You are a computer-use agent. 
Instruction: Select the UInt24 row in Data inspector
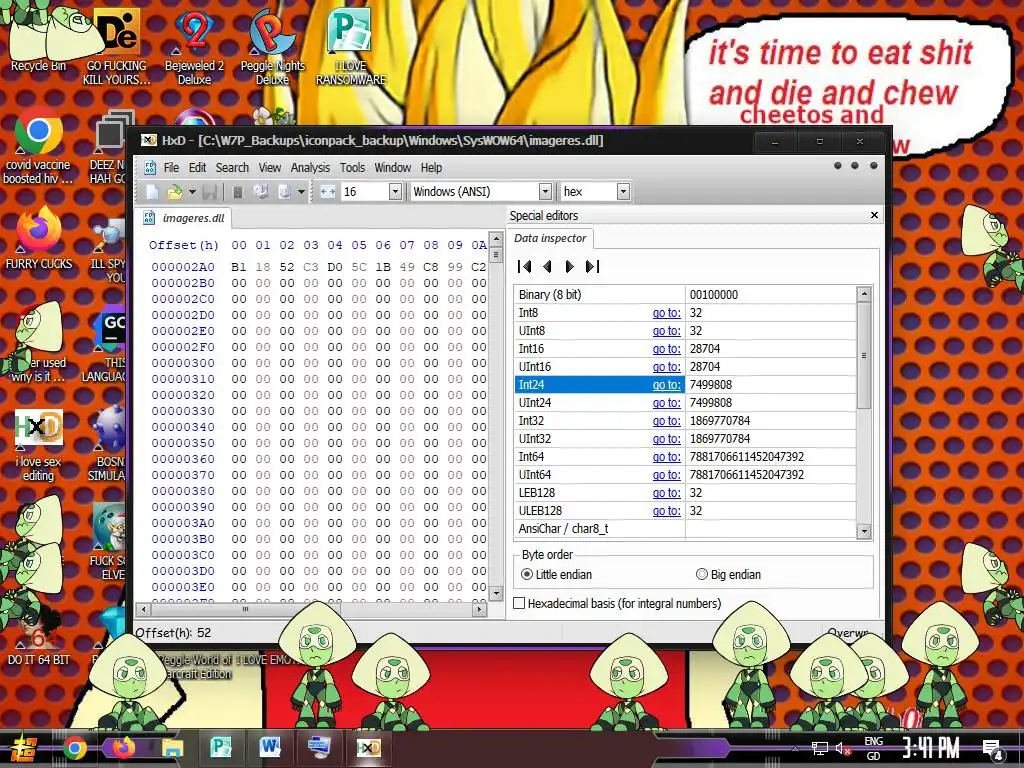[x=686, y=403]
